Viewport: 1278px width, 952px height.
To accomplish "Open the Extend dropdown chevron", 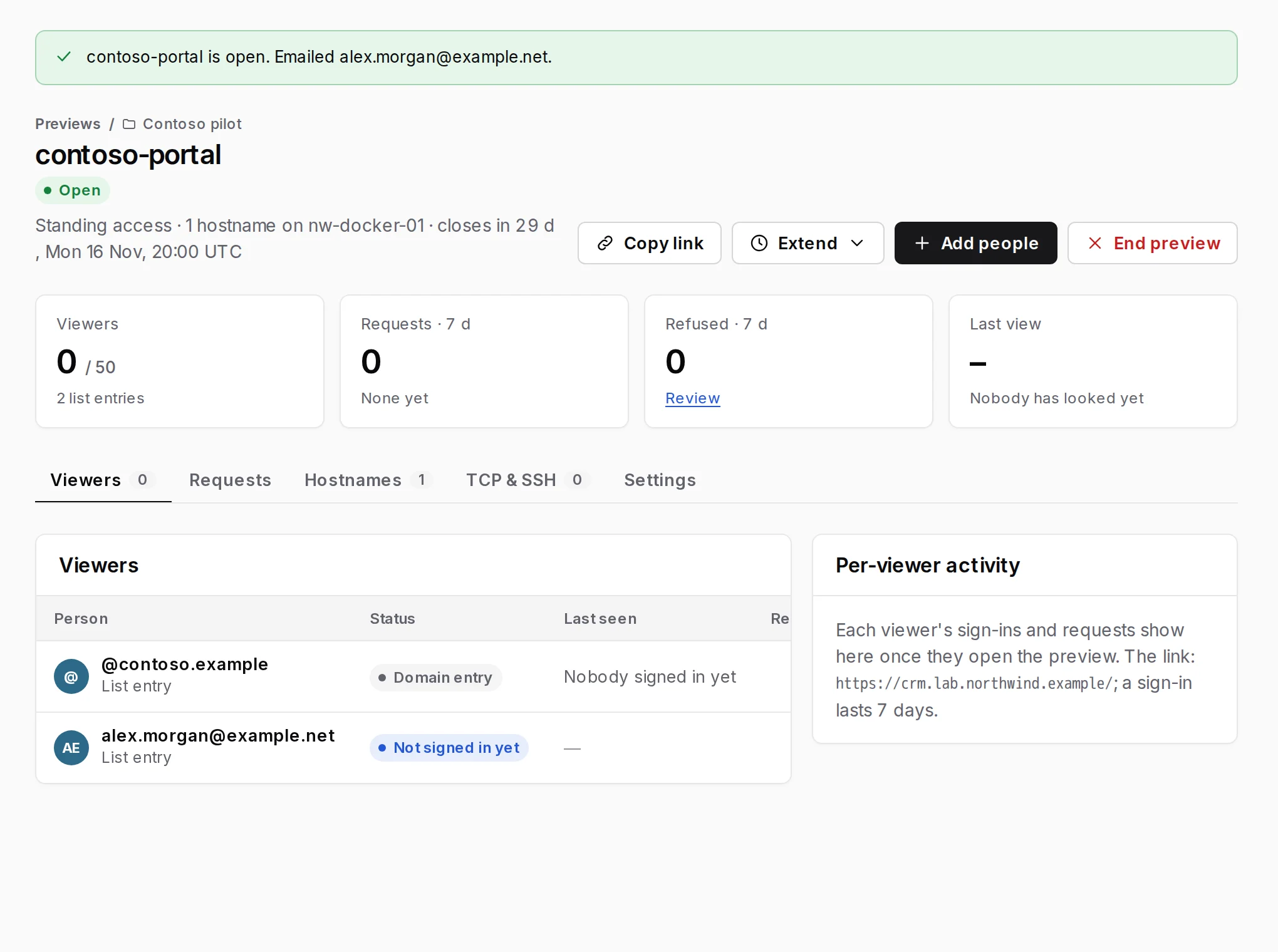I will (x=858, y=243).
